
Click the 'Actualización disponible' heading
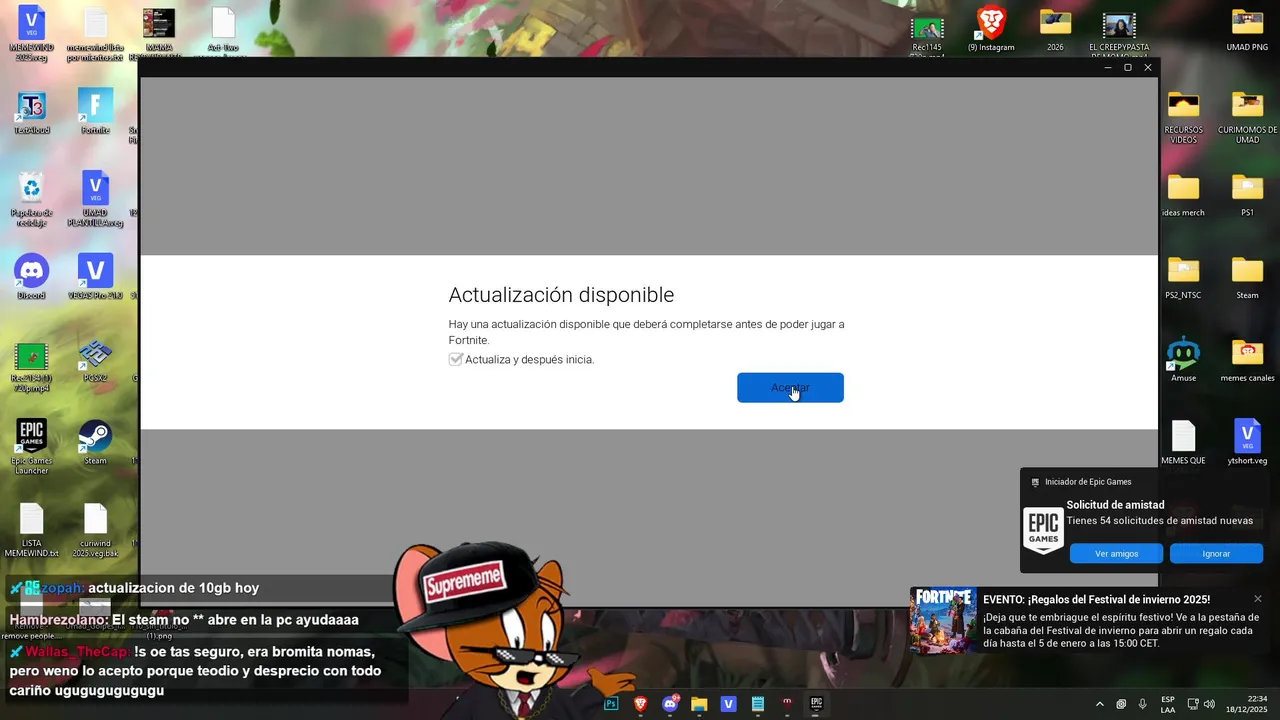[x=561, y=295]
